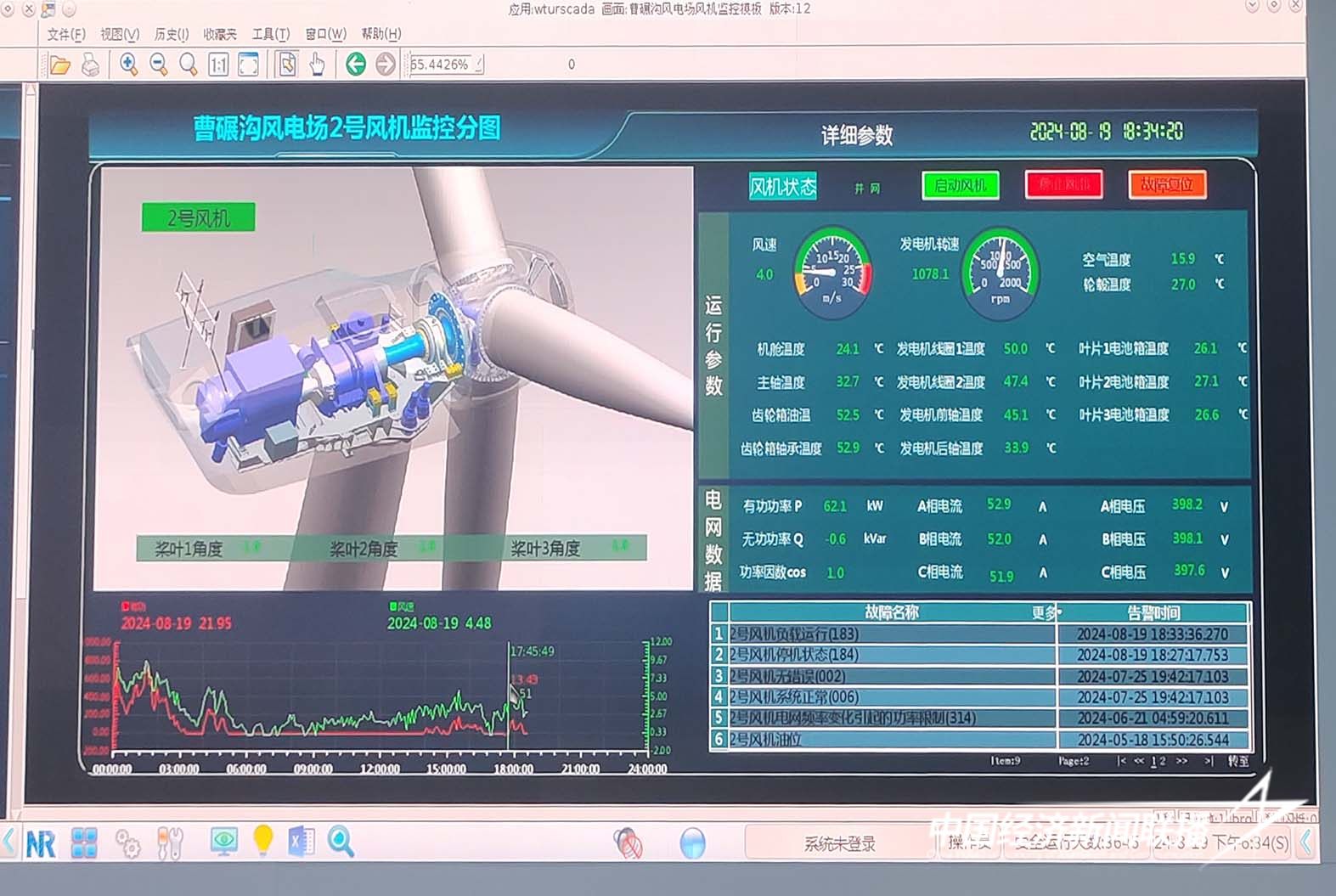1336x896 pixels.
Task: Click the fit-to-screen toolbar icon
Action: (x=248, y=65)
